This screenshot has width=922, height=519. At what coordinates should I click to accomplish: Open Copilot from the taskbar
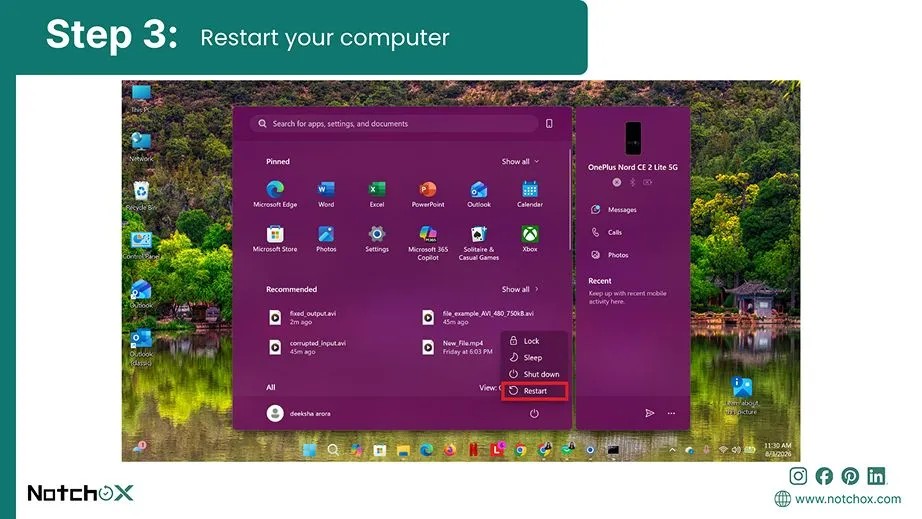click(x=356, y=450)
